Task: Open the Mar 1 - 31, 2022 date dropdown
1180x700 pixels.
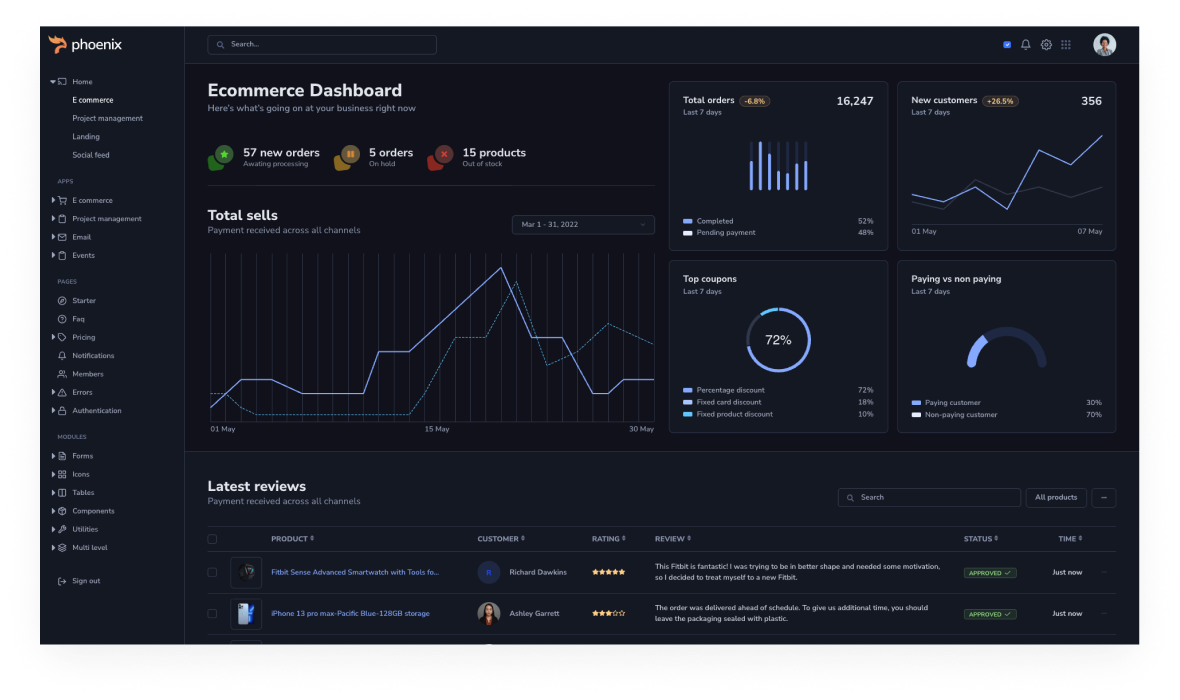Action: 583,225
